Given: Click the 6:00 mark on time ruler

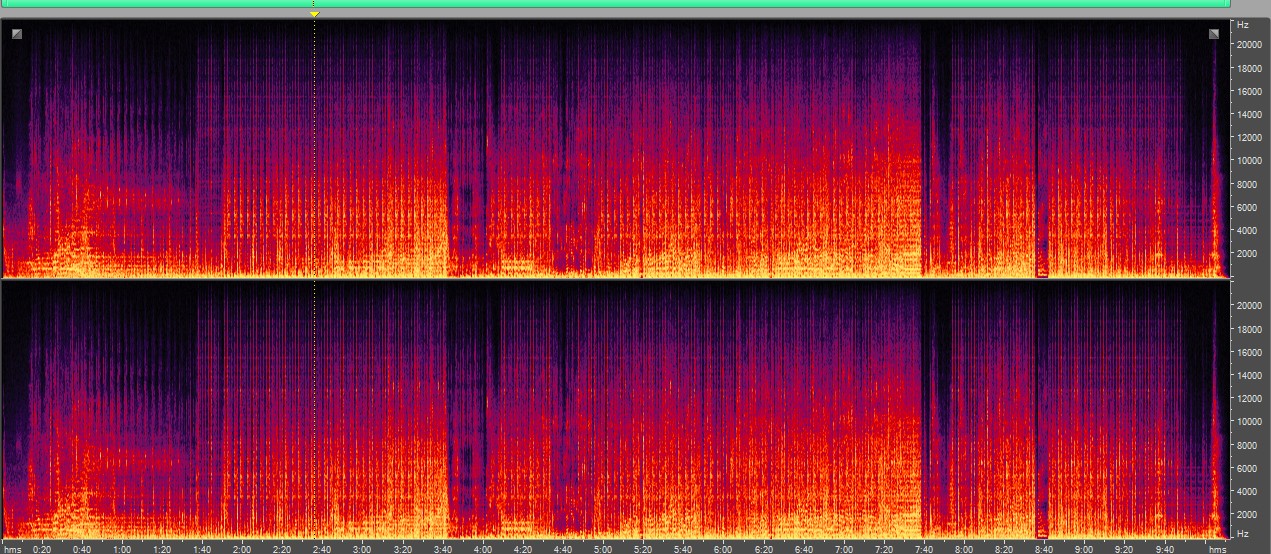Looking at the screenshot, I should coord(723,549).
